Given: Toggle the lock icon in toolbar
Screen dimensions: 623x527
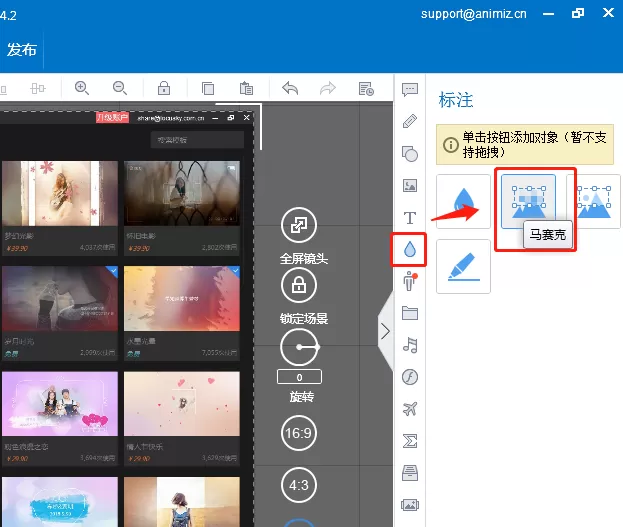Looking at the screenshot, I should coord(164,88).
